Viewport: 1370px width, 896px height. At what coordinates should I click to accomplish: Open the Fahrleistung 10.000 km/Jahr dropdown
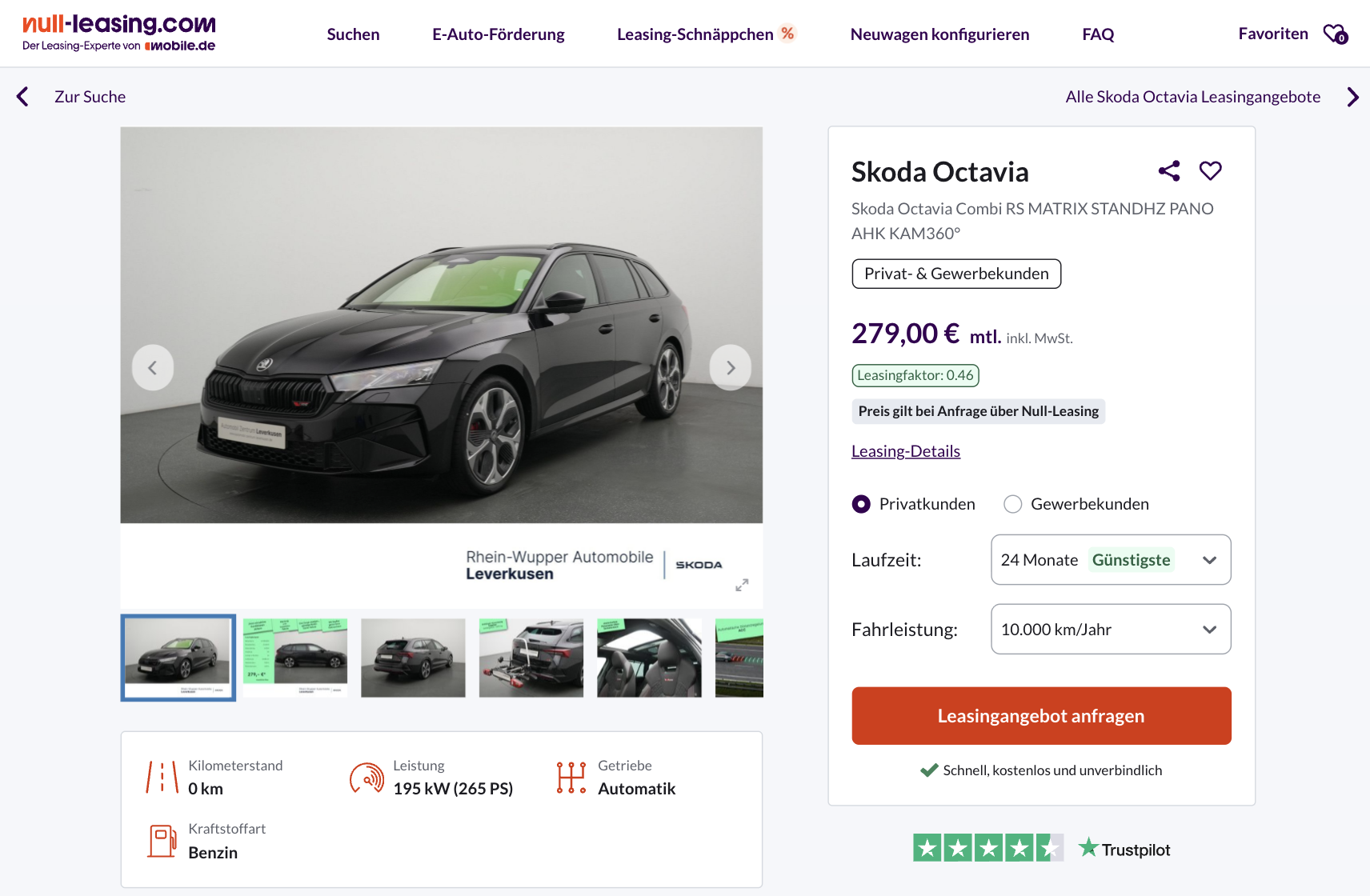pos(1110,630)
